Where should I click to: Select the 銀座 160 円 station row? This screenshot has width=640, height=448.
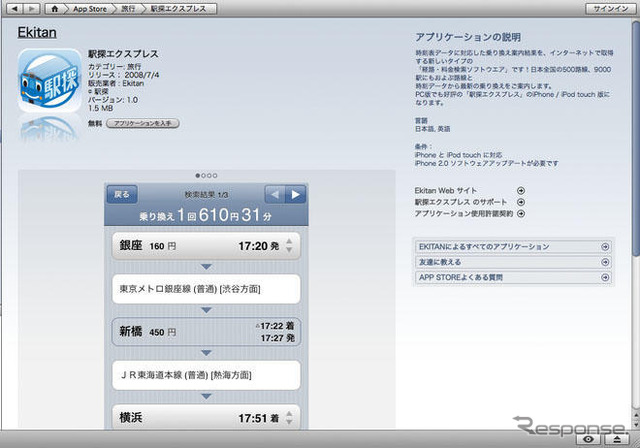206,246
